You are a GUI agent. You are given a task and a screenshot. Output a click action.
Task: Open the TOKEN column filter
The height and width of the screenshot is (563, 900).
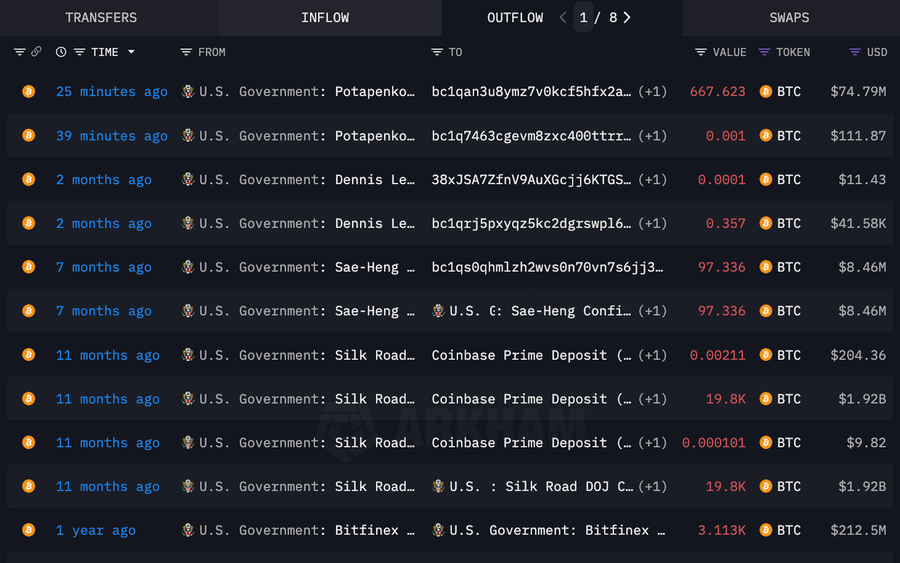pyautogui.click(x=764, y=52)
